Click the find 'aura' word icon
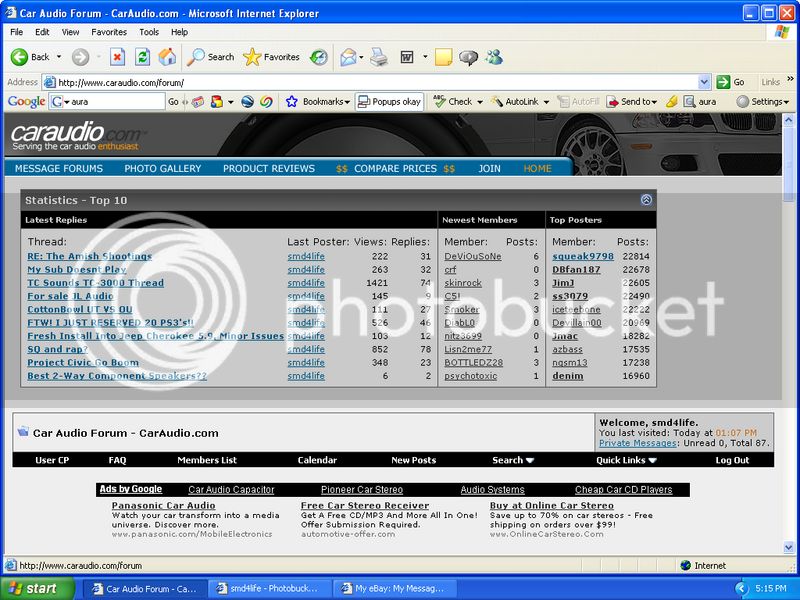This screenshot has width=800, height=600. coord(689,102)
